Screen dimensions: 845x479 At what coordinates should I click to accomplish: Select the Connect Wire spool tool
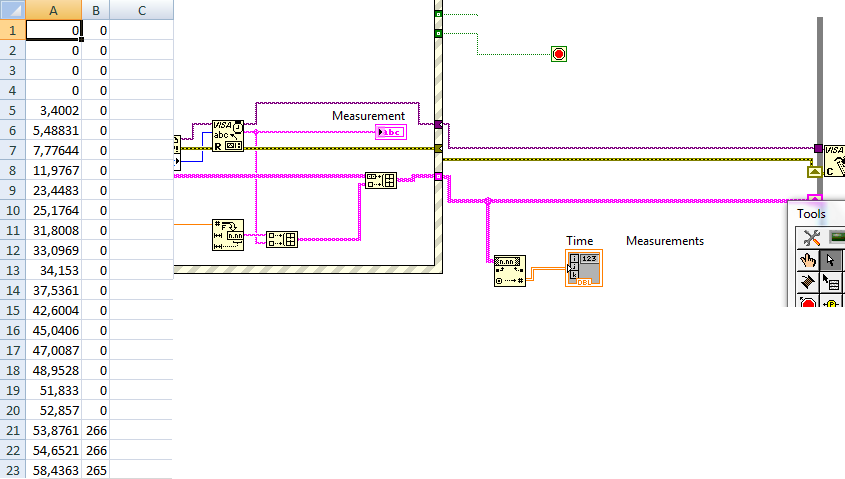pos(807,282)
